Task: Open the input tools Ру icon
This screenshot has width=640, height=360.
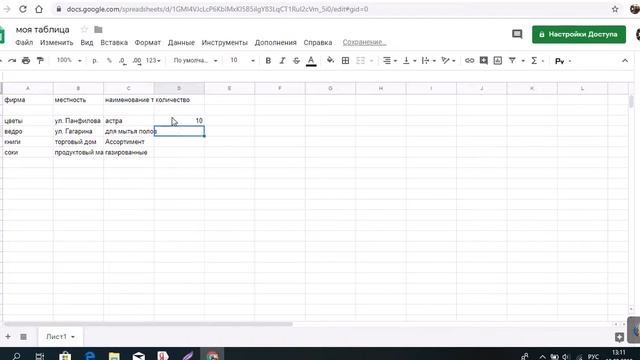Action: (560, 61)
